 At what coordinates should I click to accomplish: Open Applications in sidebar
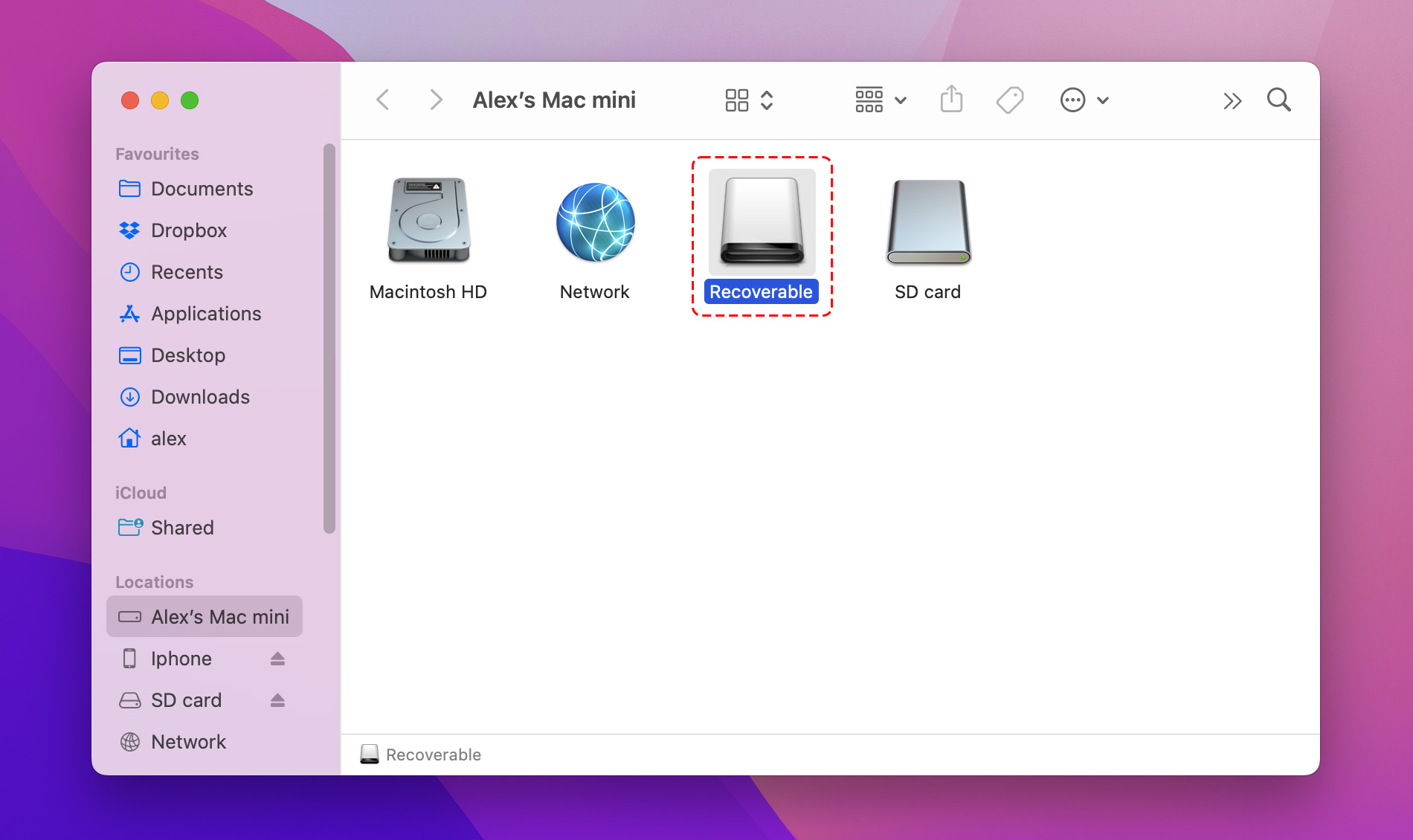205,314
